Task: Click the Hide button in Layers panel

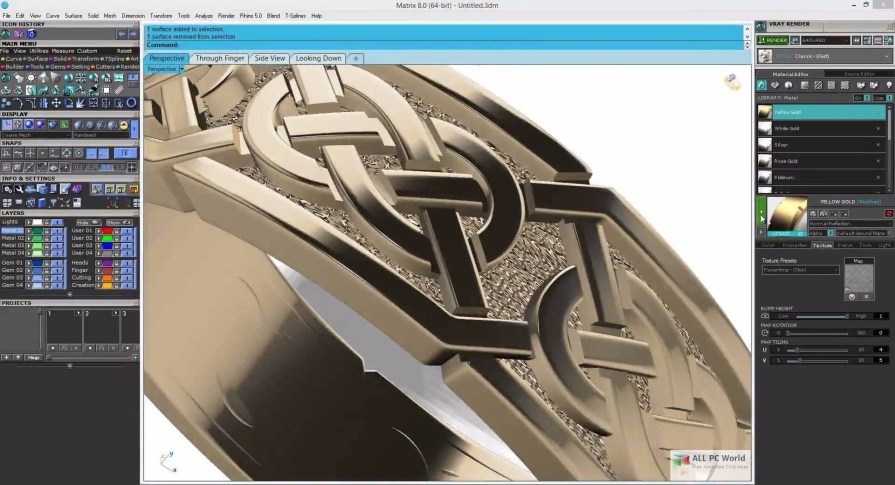Action: click(x=85, y=222)
